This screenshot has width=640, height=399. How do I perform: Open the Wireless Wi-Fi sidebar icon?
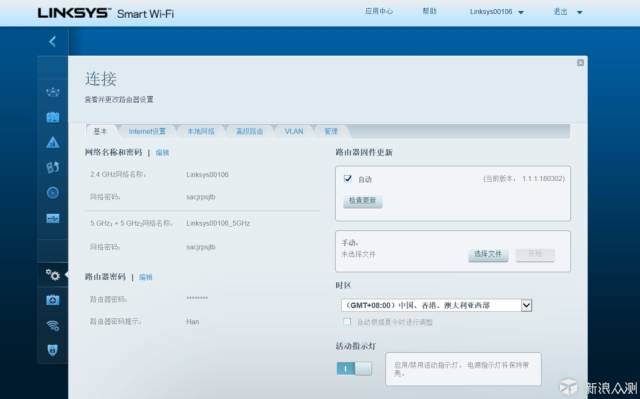coord(53,325)
